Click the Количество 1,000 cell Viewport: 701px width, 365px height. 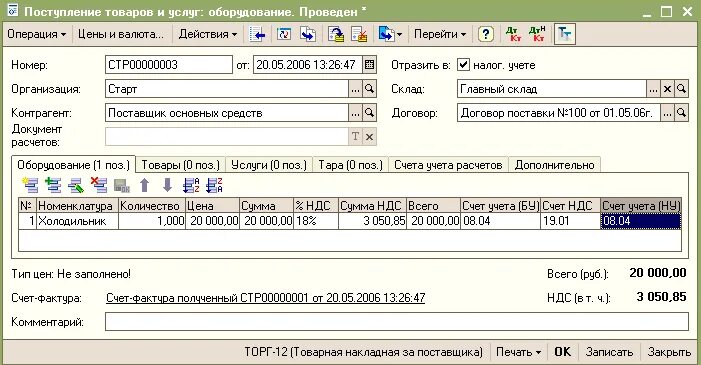pyautogui.click(x=152, y=221)
